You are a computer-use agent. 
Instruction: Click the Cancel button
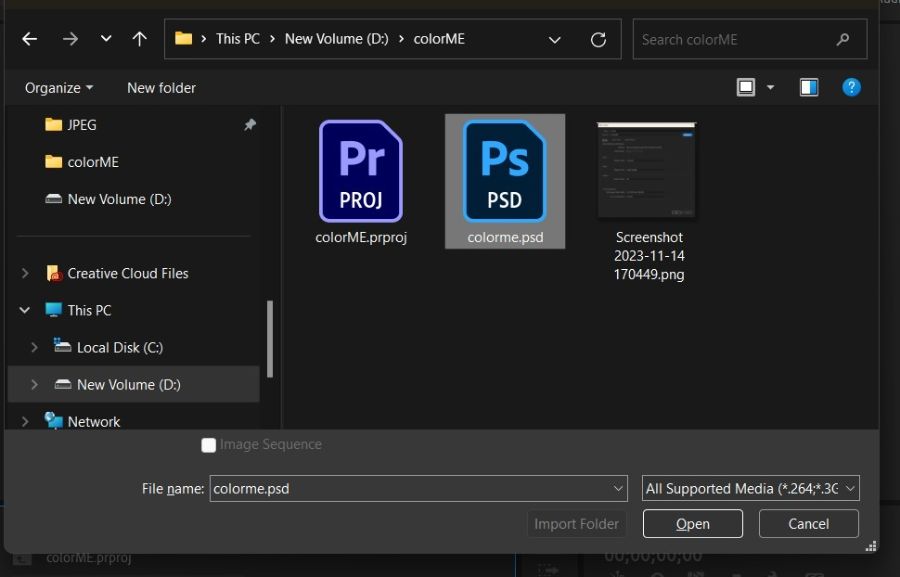(x=808, y=524)
